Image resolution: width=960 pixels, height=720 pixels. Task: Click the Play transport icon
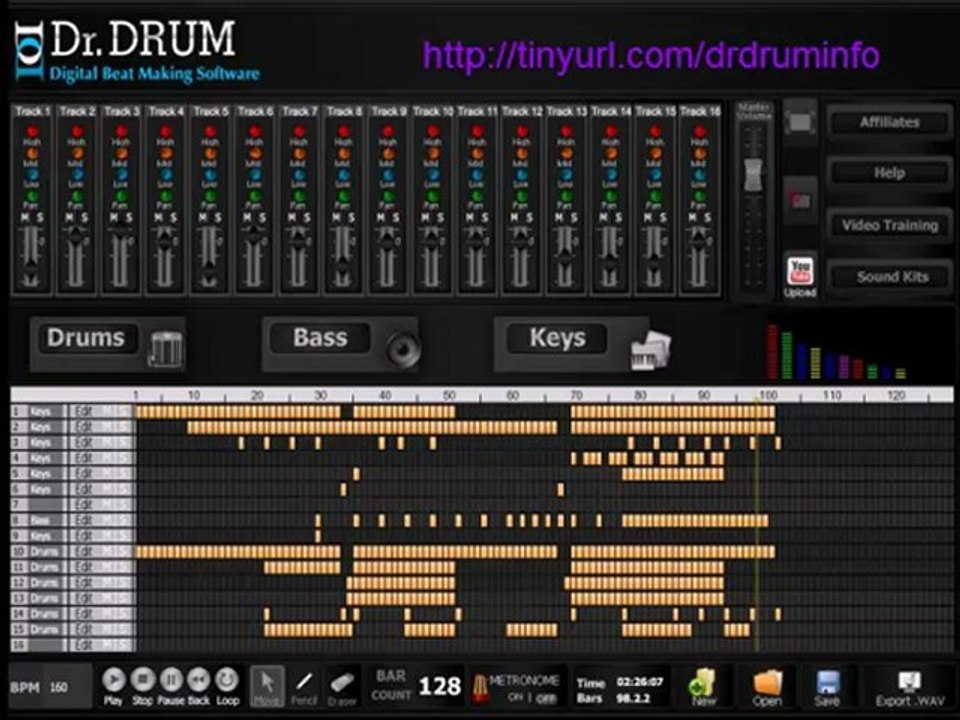[113, 680]
